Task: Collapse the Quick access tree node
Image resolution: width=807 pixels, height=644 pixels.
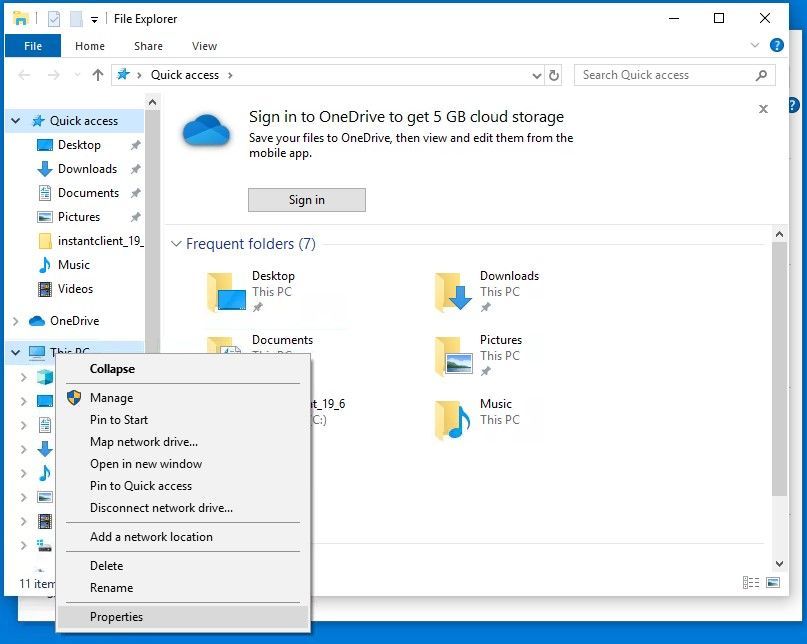Action: tap(15, 121)
